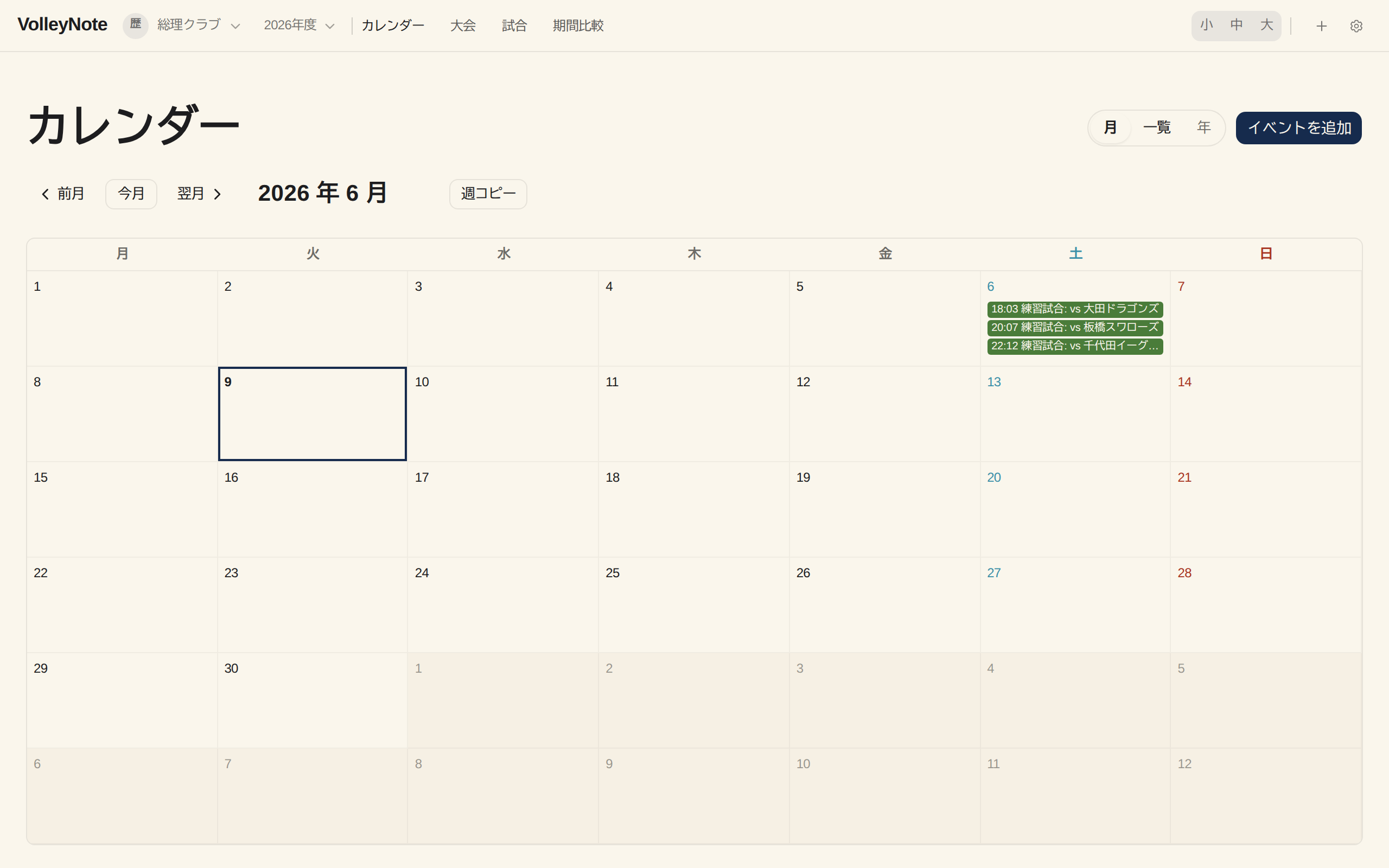The image size is (1389, 868).
Task: Open the 2026年度 season dropdown
Action: pos(299,25)
